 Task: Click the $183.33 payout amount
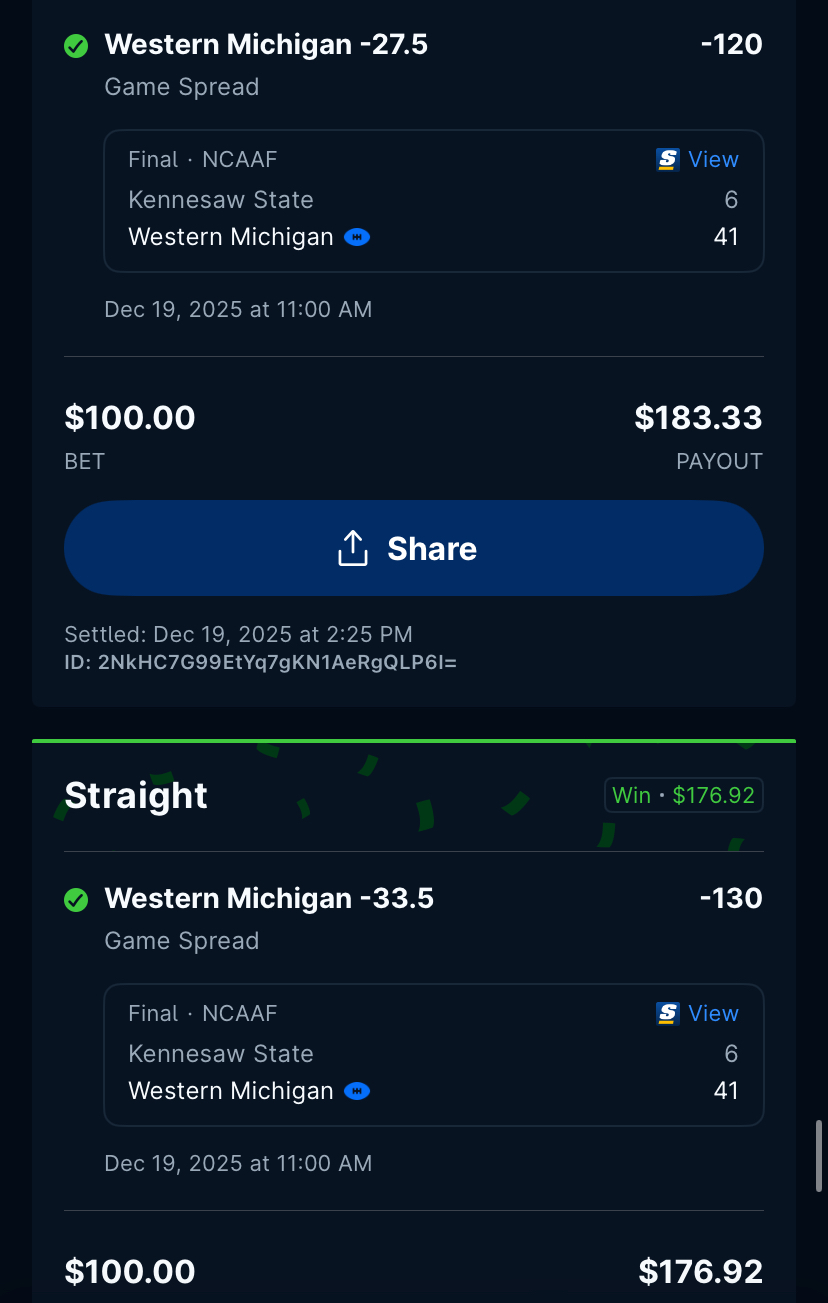(698, 418)
